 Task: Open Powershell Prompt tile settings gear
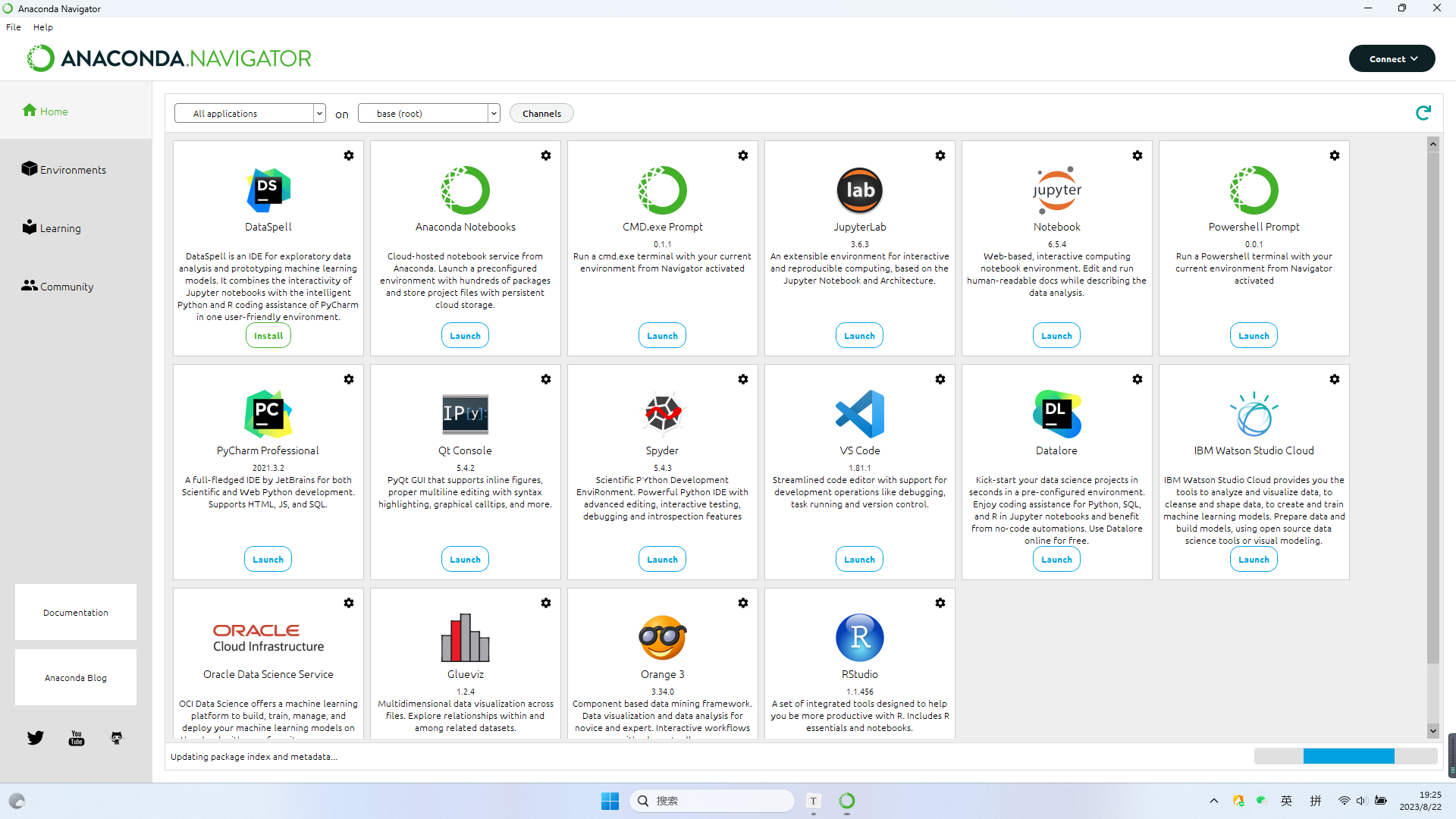1335,155
